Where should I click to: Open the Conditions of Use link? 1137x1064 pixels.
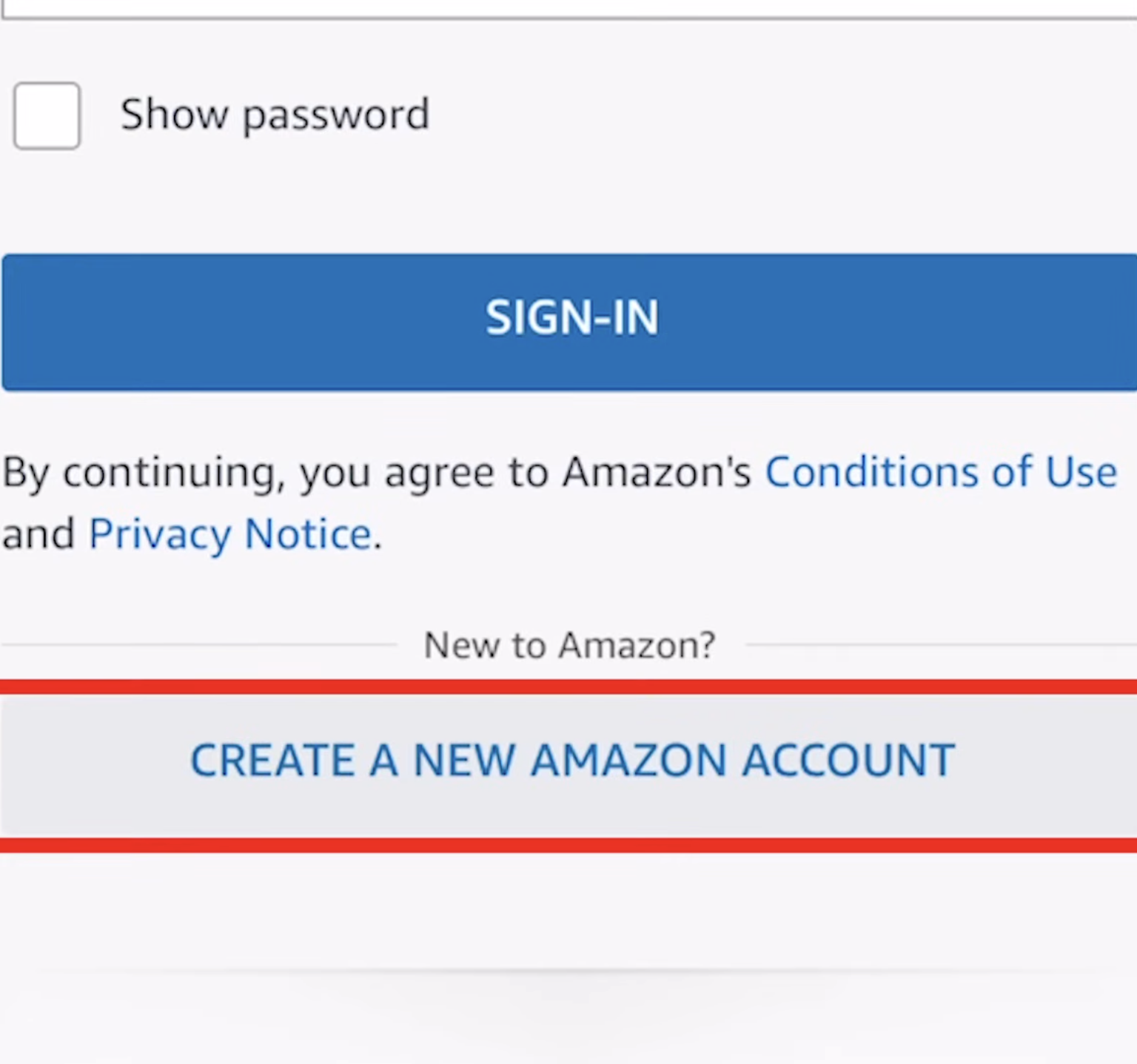[x=940, y=472]
